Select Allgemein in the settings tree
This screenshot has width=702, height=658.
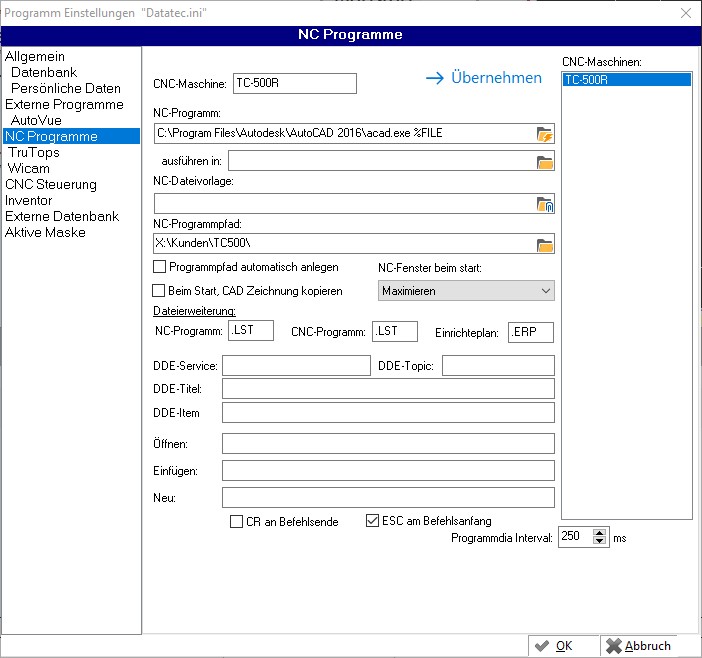[x=35, y=56]
